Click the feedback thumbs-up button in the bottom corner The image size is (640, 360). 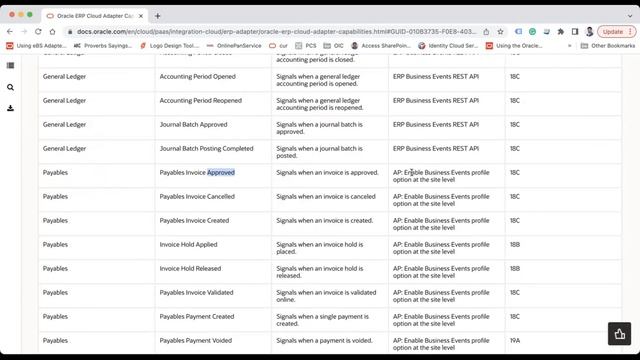[x=619, y=334]
